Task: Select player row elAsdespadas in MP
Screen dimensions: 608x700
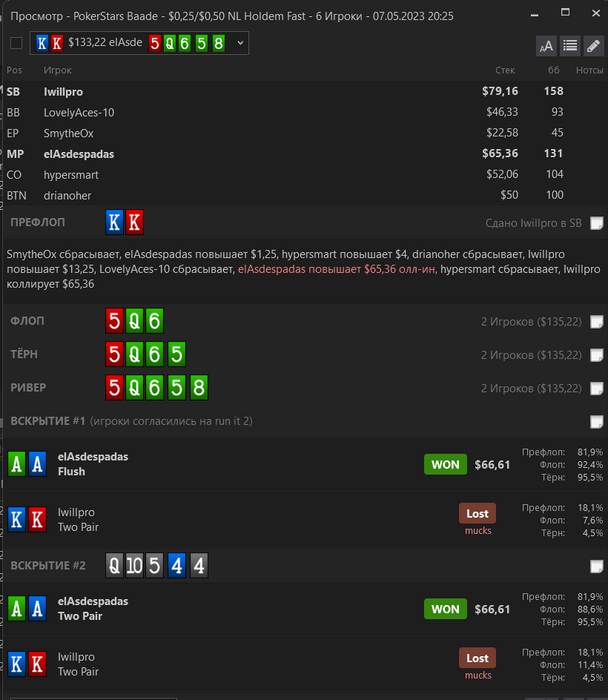Action: (305, 154)
